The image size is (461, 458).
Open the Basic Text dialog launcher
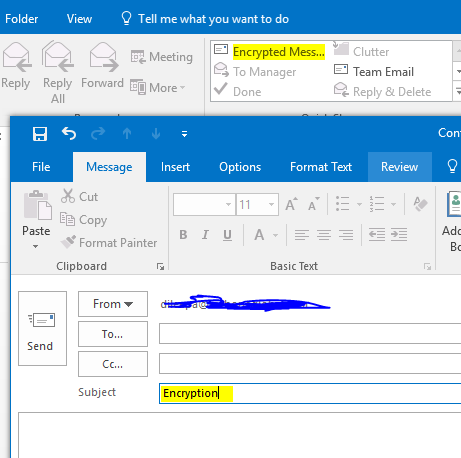click(427, 266)
